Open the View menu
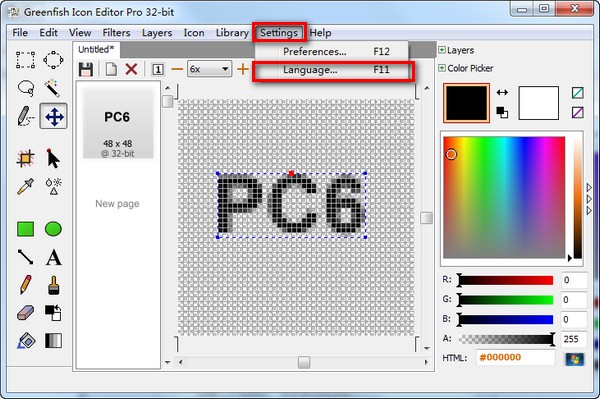Image resolution: width=600 pixels, height=399 pixels. [80, 33]
